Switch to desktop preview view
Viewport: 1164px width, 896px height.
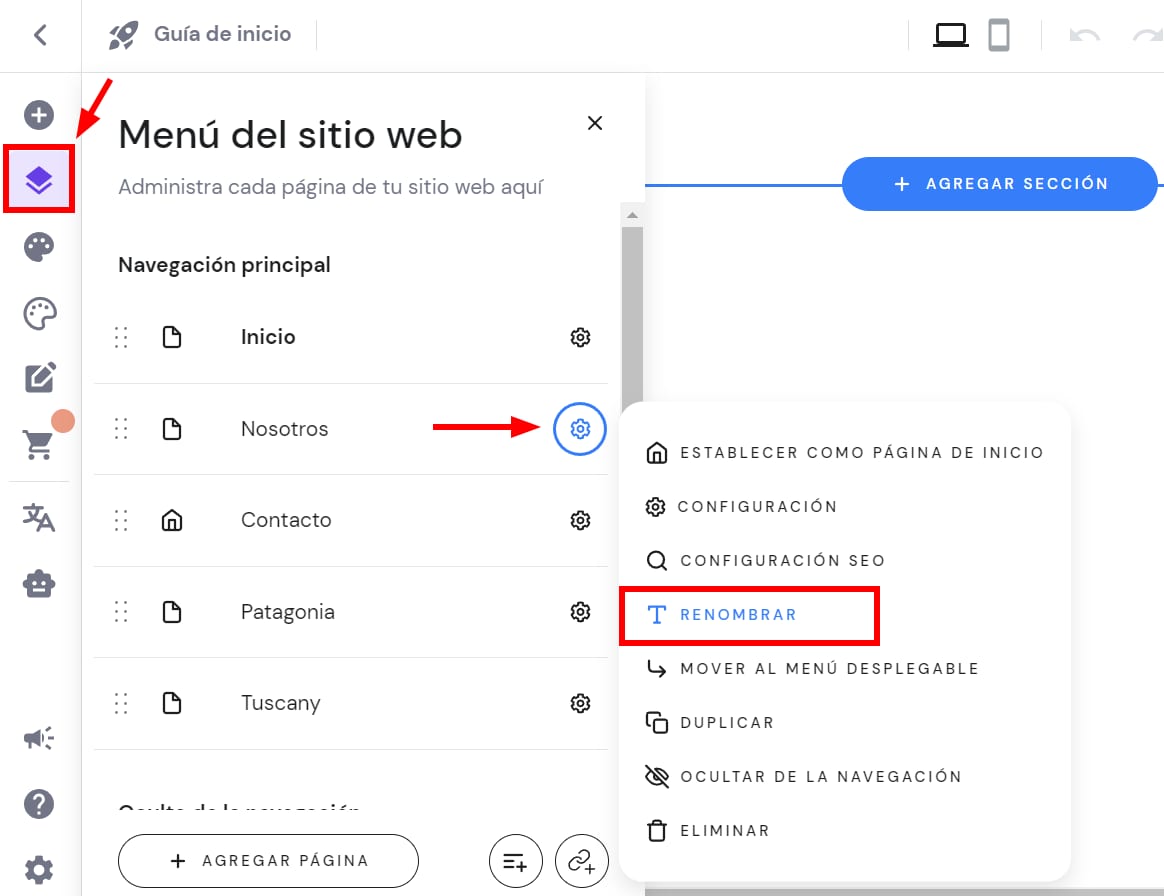point(950,36)
